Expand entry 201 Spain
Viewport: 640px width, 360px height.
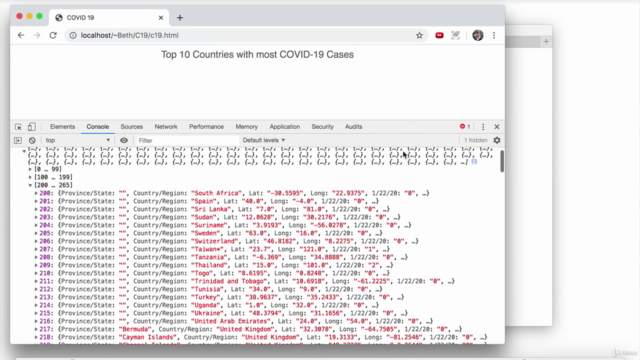tap(36, 201)
